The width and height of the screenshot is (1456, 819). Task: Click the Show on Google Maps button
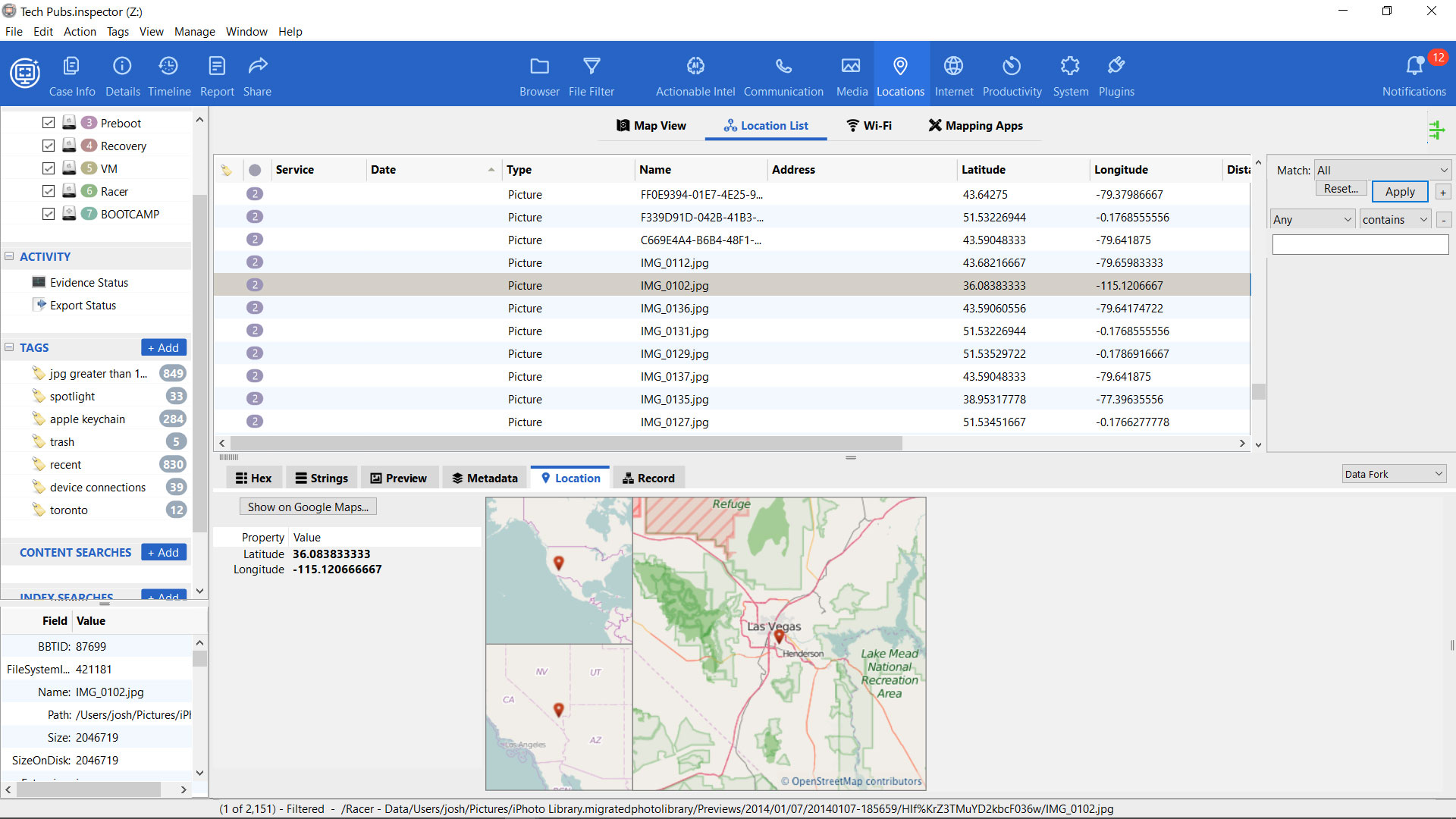coord(307,506)
